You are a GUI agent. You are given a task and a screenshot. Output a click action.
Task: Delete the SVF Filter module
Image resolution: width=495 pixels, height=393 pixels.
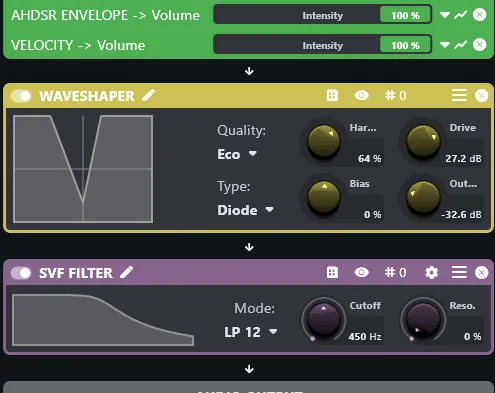coord(481,273)
